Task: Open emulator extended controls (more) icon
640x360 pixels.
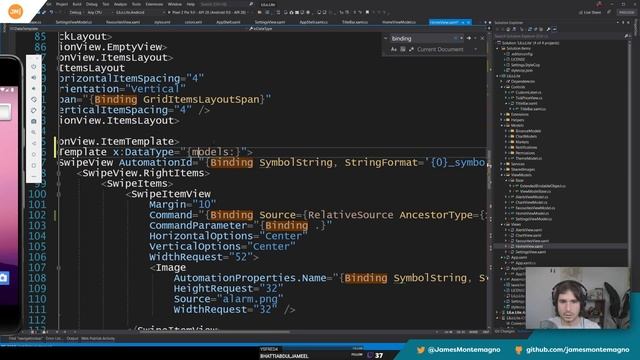Action: pyautogui.click(x=34, y=176)
